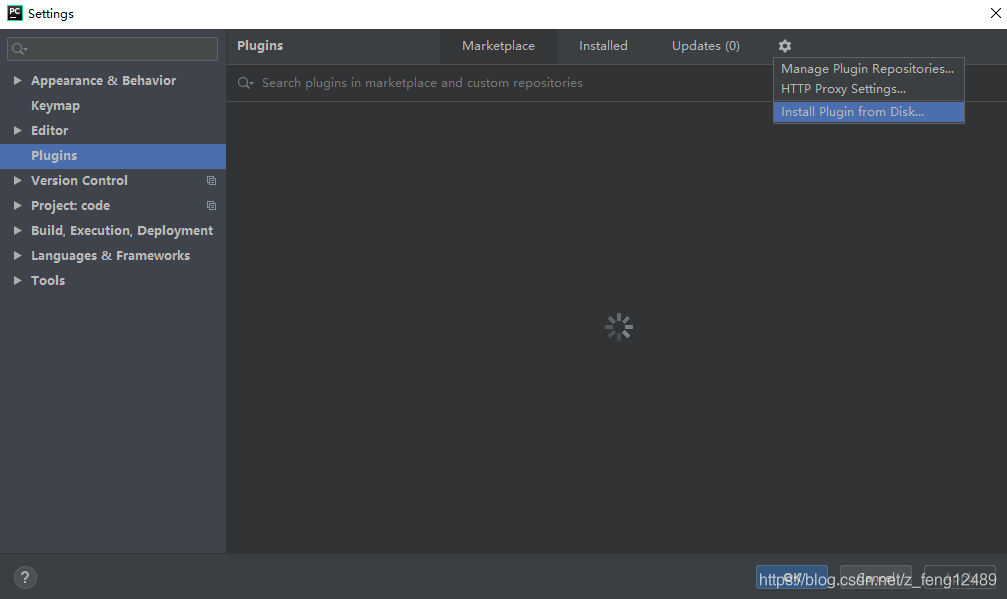Expand the Appearance & Behavior node
The image size is (1007, 599).
(17, 80)
